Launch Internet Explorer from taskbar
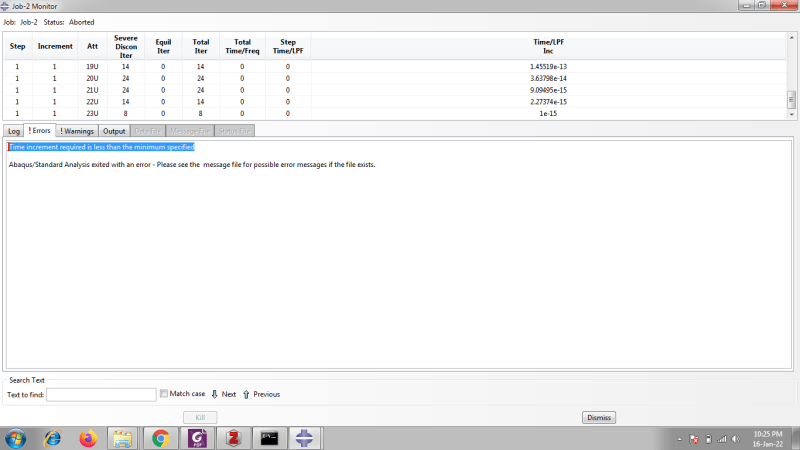 coord(53,438)
